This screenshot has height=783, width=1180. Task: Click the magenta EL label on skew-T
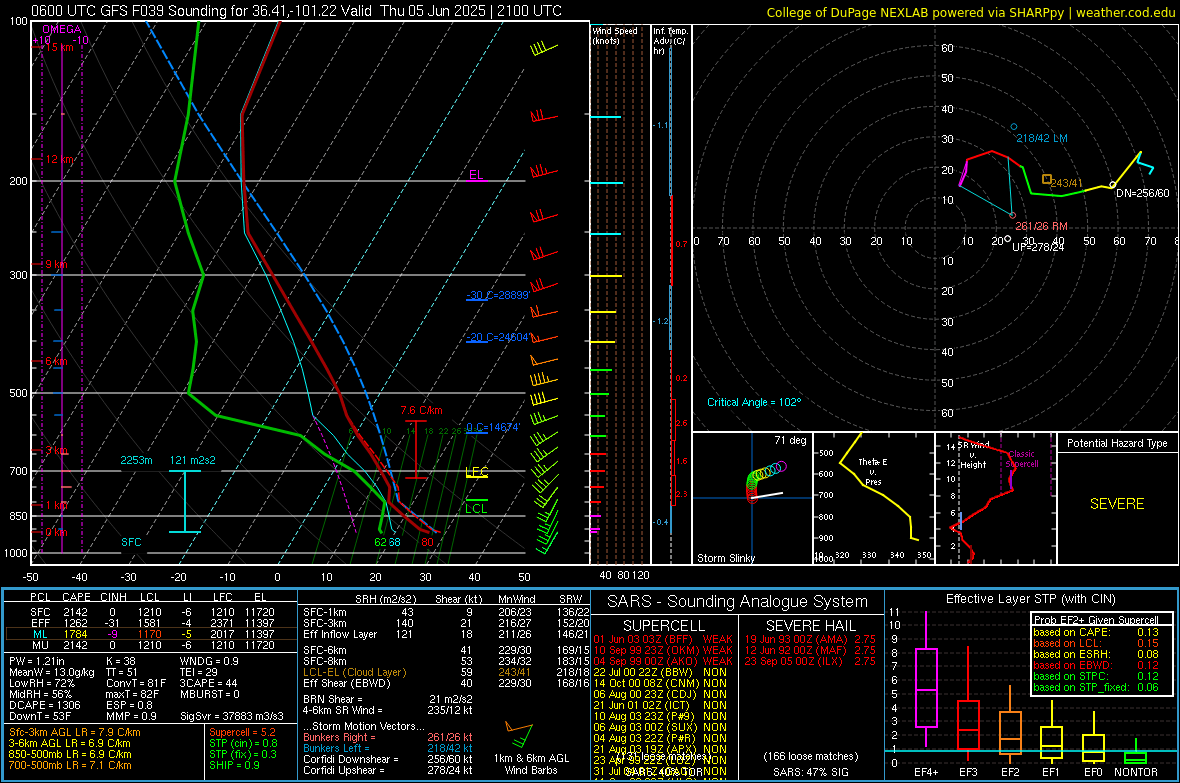coord(476,175)
